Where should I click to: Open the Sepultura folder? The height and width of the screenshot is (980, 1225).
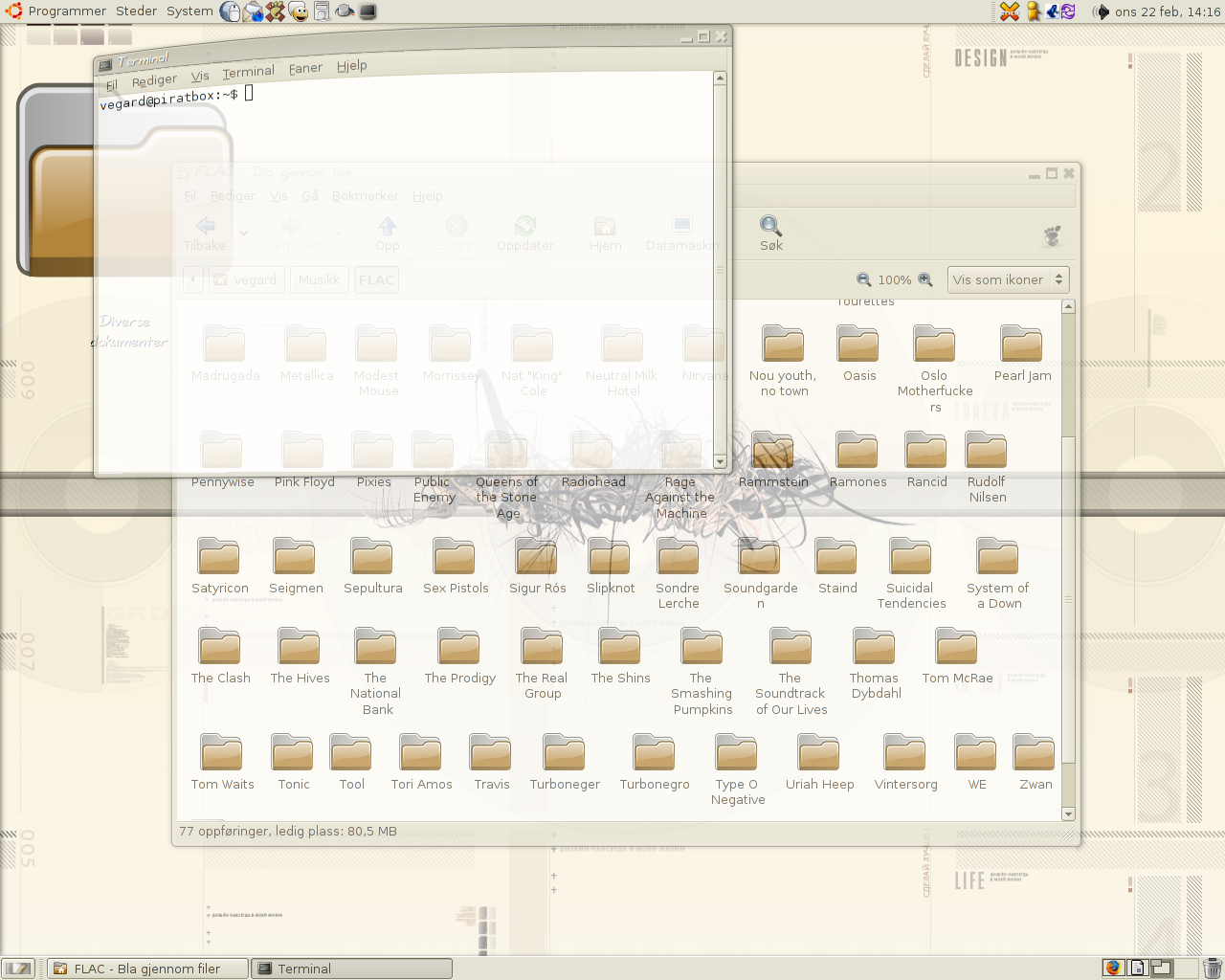tap(372, 567)
